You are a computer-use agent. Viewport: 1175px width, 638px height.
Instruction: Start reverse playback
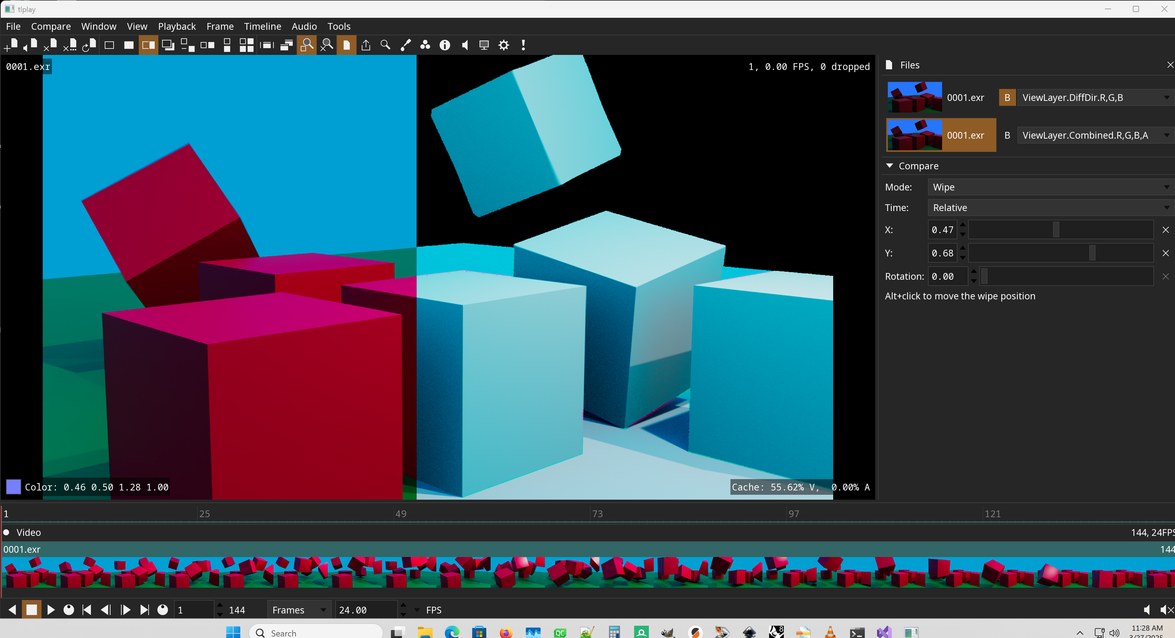pyautogui.click(x=12, y=610)
